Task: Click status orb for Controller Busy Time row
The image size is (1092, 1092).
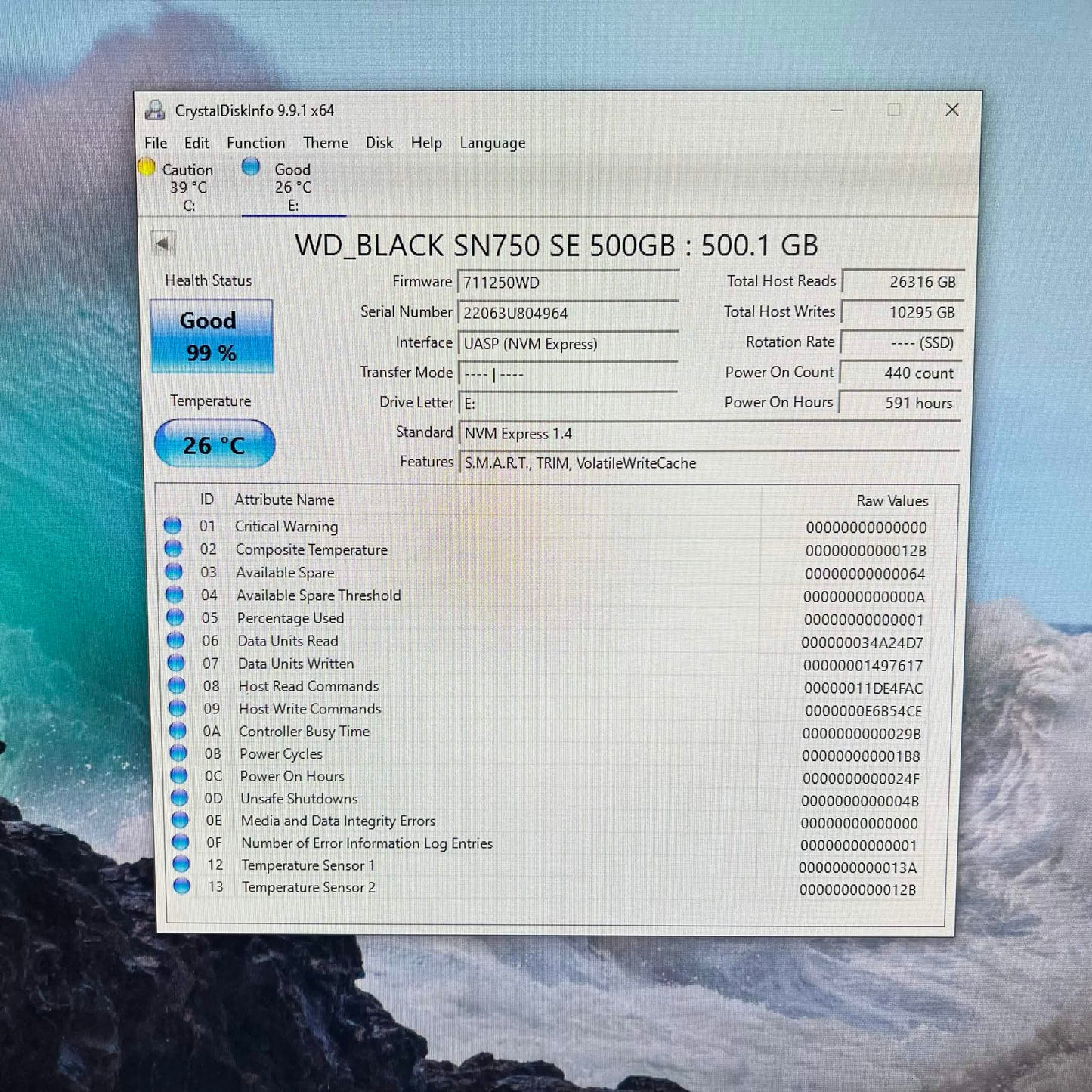Action: 178,731
